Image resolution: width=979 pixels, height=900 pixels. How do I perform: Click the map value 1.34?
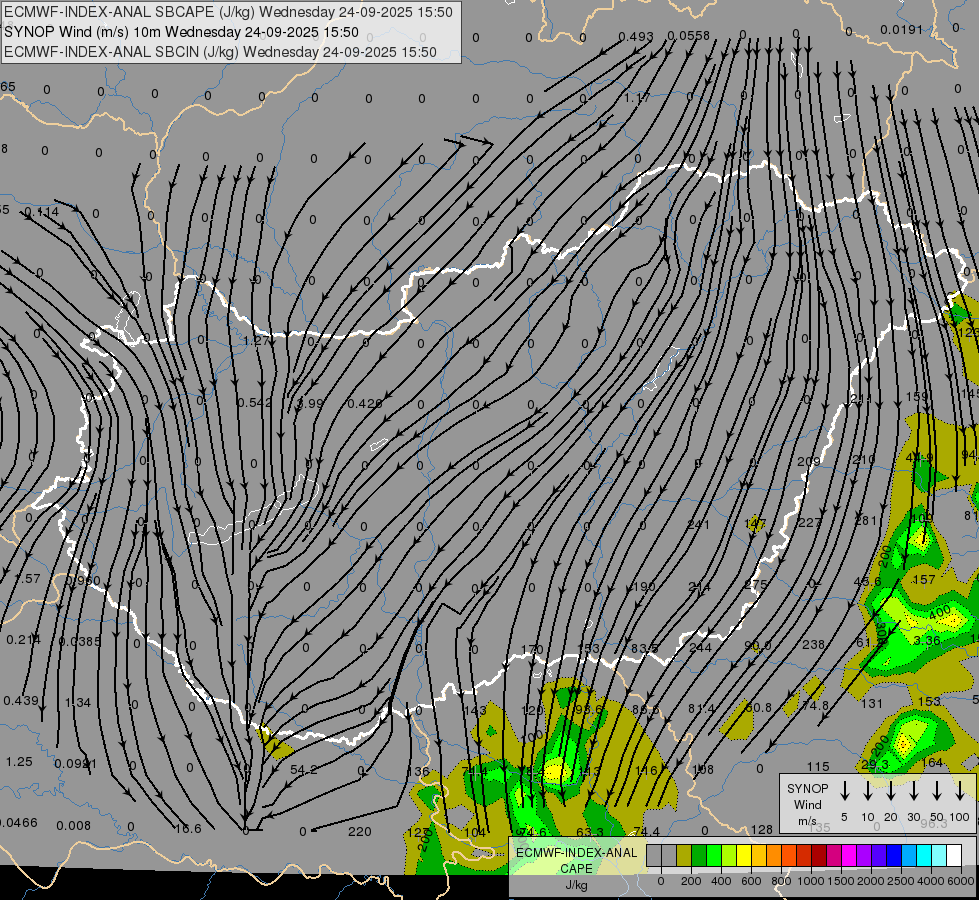tap(77, 703)
